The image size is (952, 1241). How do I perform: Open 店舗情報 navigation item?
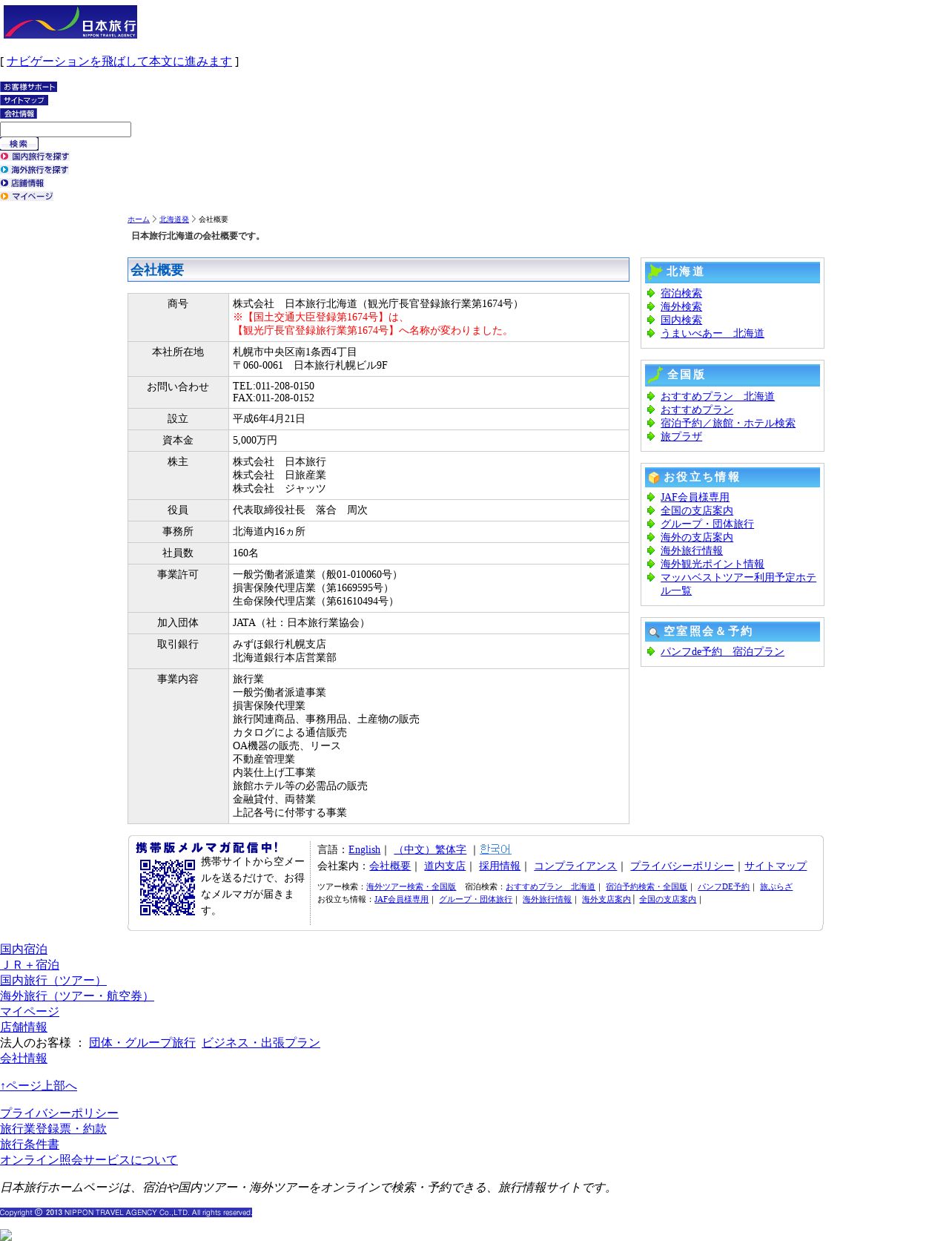[x=22, y=183]
